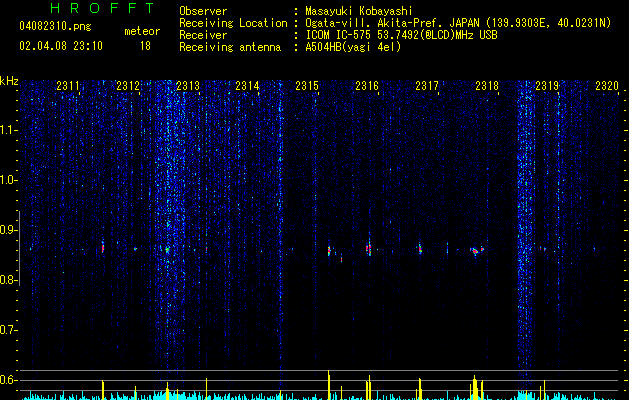Click the 0.9 kHz axis label
The width and height of the screenshot is (629, 400).
tap(8, 230)
